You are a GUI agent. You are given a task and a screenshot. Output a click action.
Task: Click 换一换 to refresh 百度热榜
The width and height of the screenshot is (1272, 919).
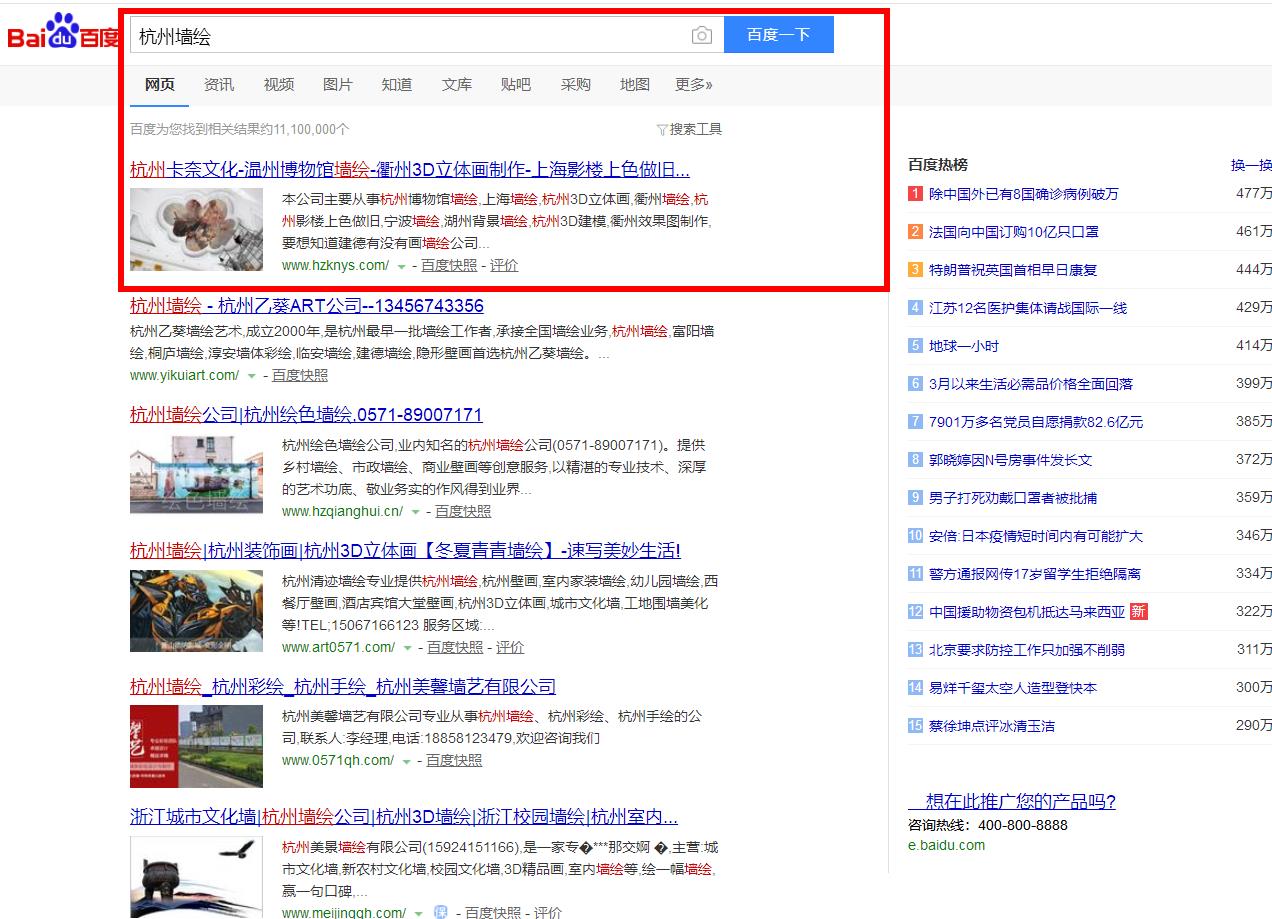point(1251,165)
